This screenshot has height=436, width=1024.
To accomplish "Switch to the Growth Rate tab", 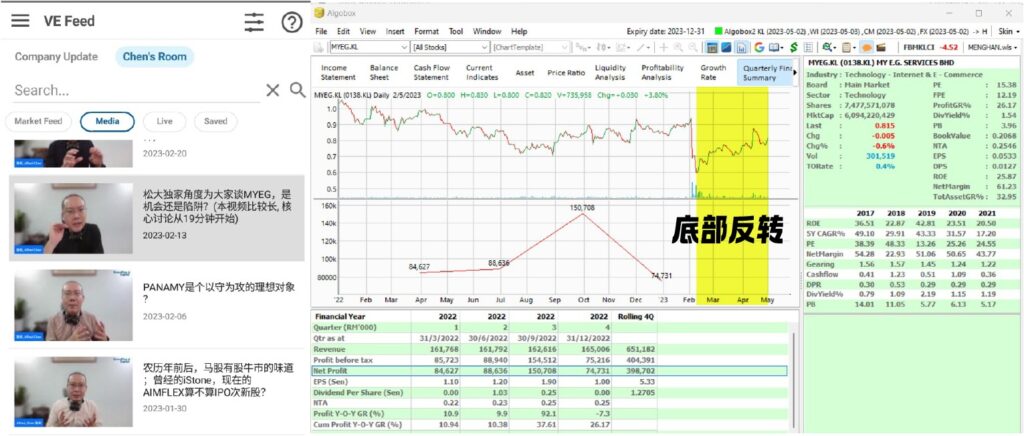I will coord(713,72).
